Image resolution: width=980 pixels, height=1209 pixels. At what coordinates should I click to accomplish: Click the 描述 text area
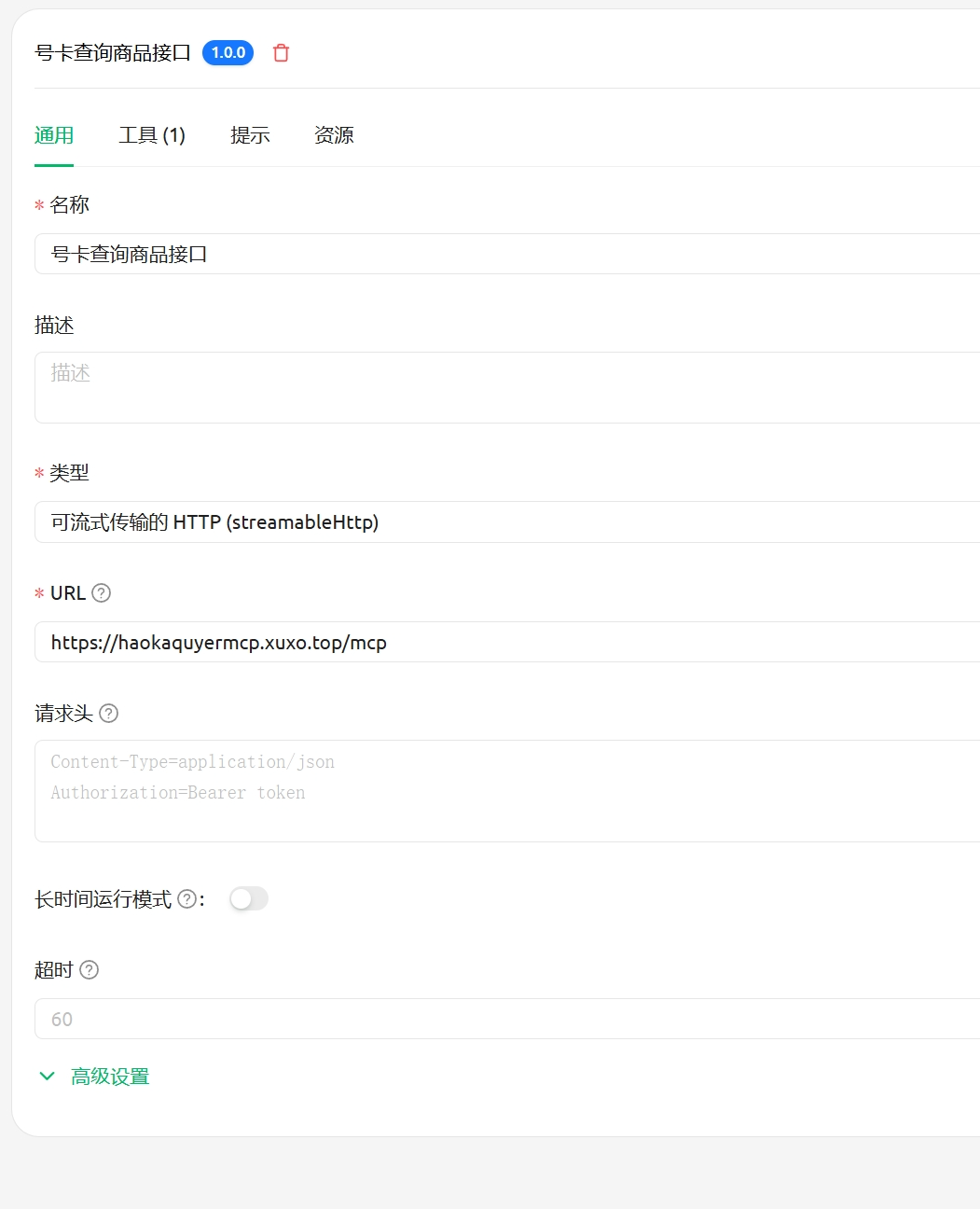[x=504, y=387]
